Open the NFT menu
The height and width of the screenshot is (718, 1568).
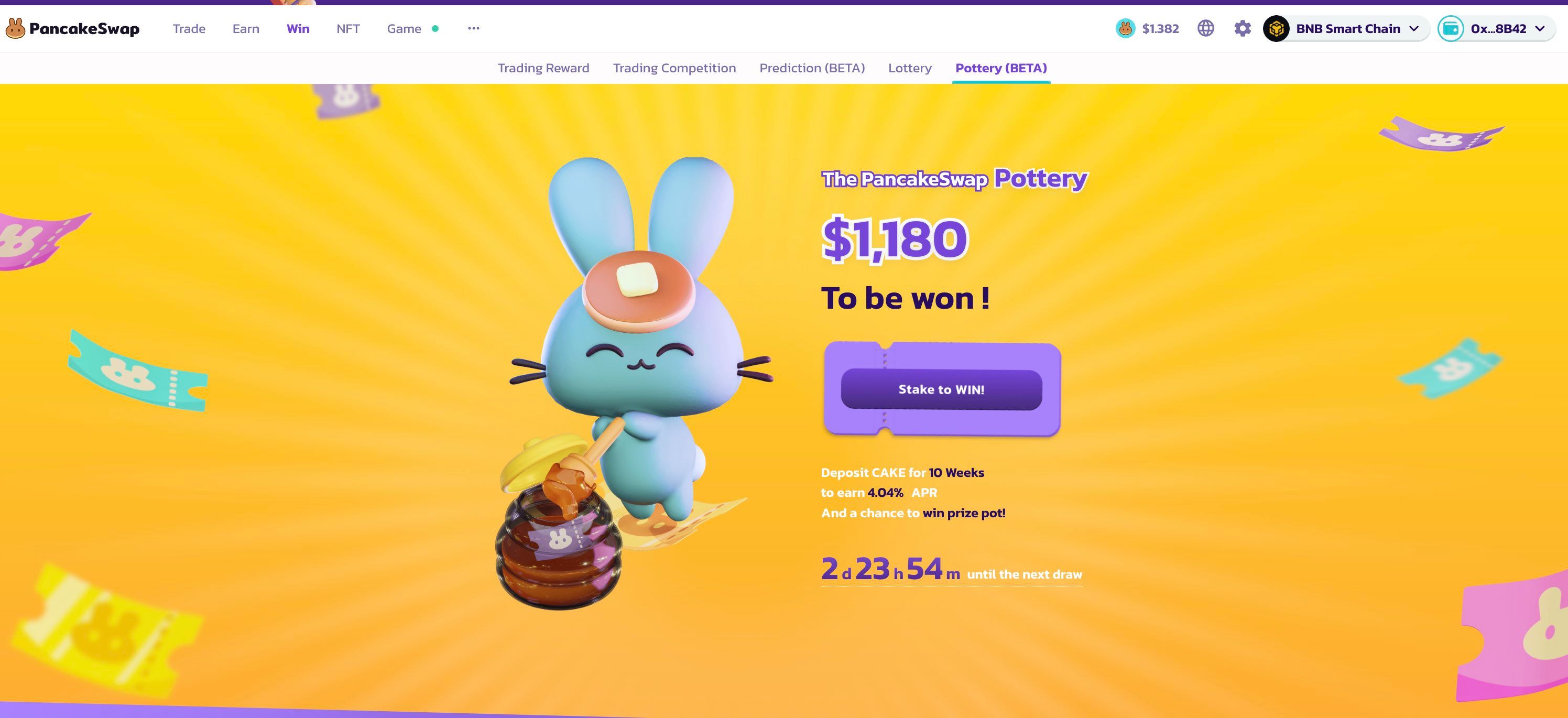click(x=348, y=29)
